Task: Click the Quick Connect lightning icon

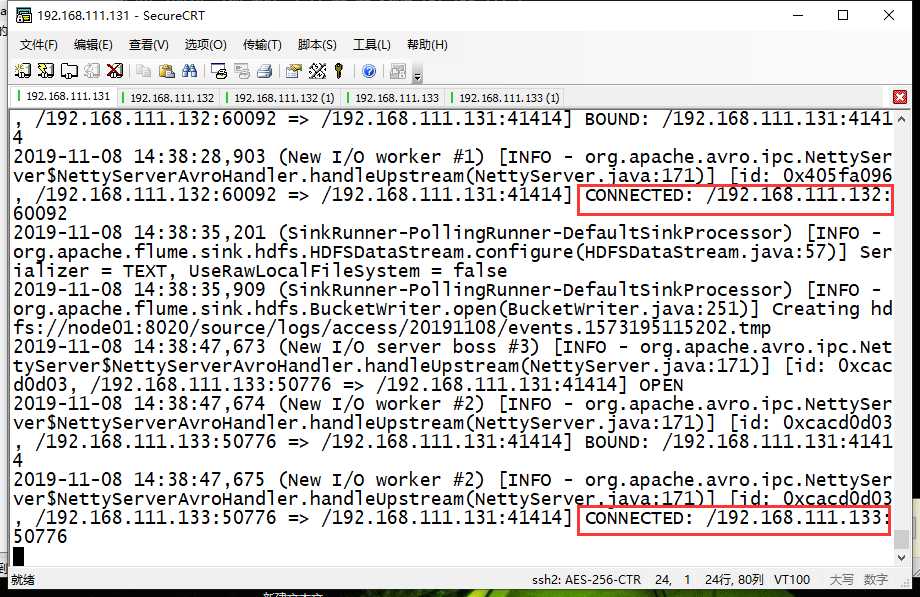Action: pos(46,71)
